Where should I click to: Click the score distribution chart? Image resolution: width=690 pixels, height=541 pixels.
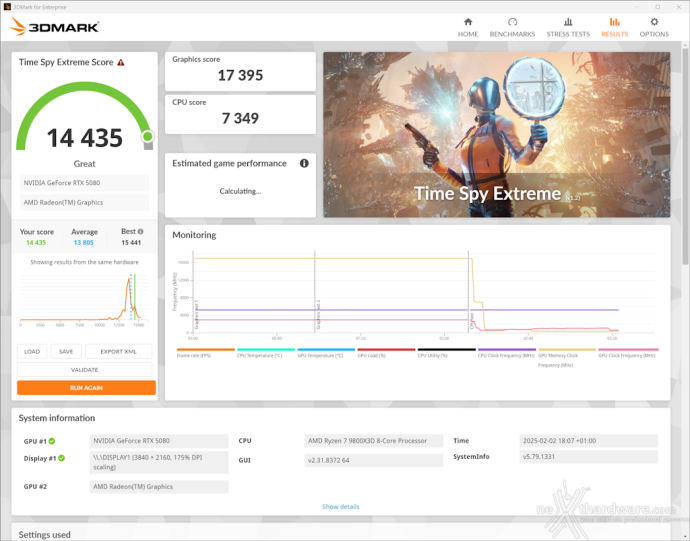tap(84, 299)
